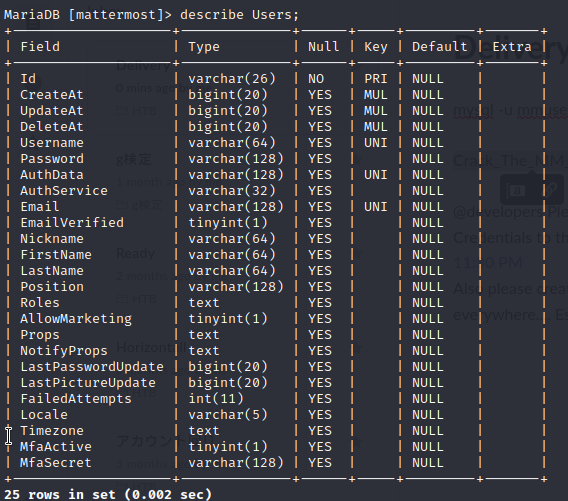568x501 pixels.
Task: Select the 'AuthData' field name
Action: click(x=52, y=175)
